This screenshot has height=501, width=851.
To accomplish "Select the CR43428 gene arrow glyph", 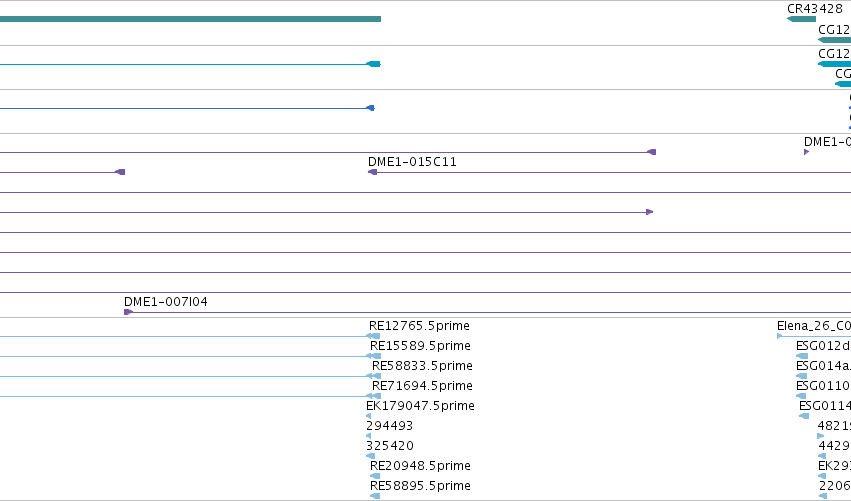I will pyautogui.click(x=801, y=19).
